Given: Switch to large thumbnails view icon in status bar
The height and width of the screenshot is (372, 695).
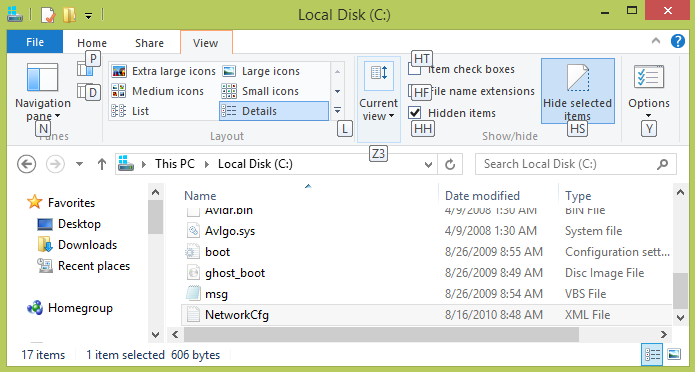Looking at the screenshot, I should point(674,354).
